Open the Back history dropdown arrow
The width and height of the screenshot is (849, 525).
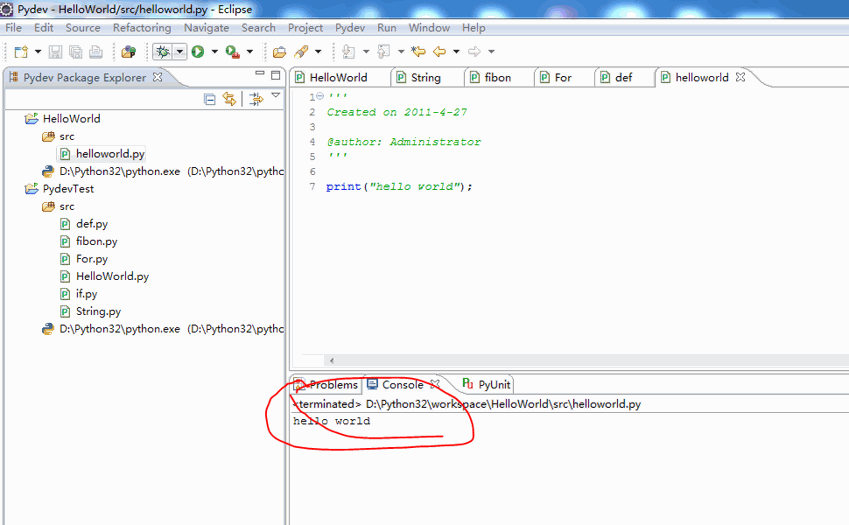pos(456,52)
